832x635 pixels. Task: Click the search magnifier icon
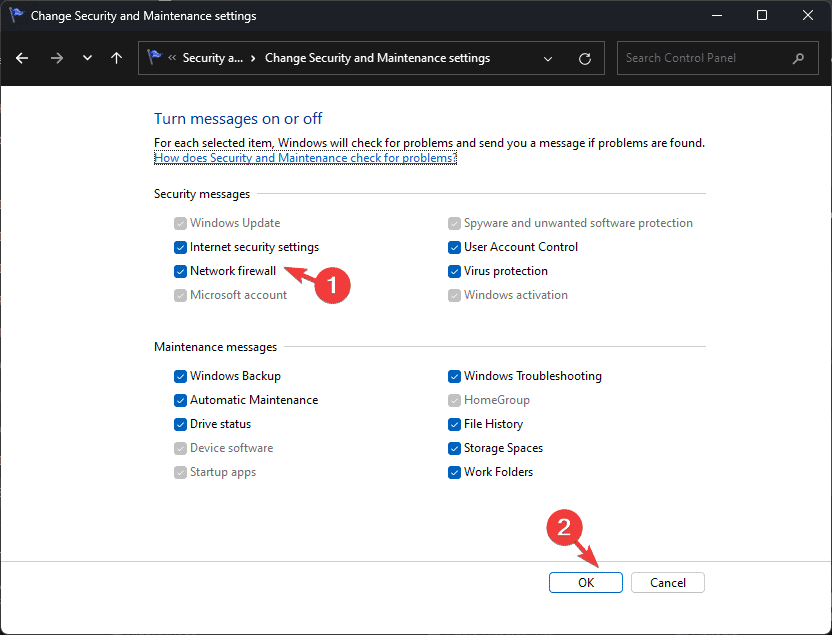799,58
